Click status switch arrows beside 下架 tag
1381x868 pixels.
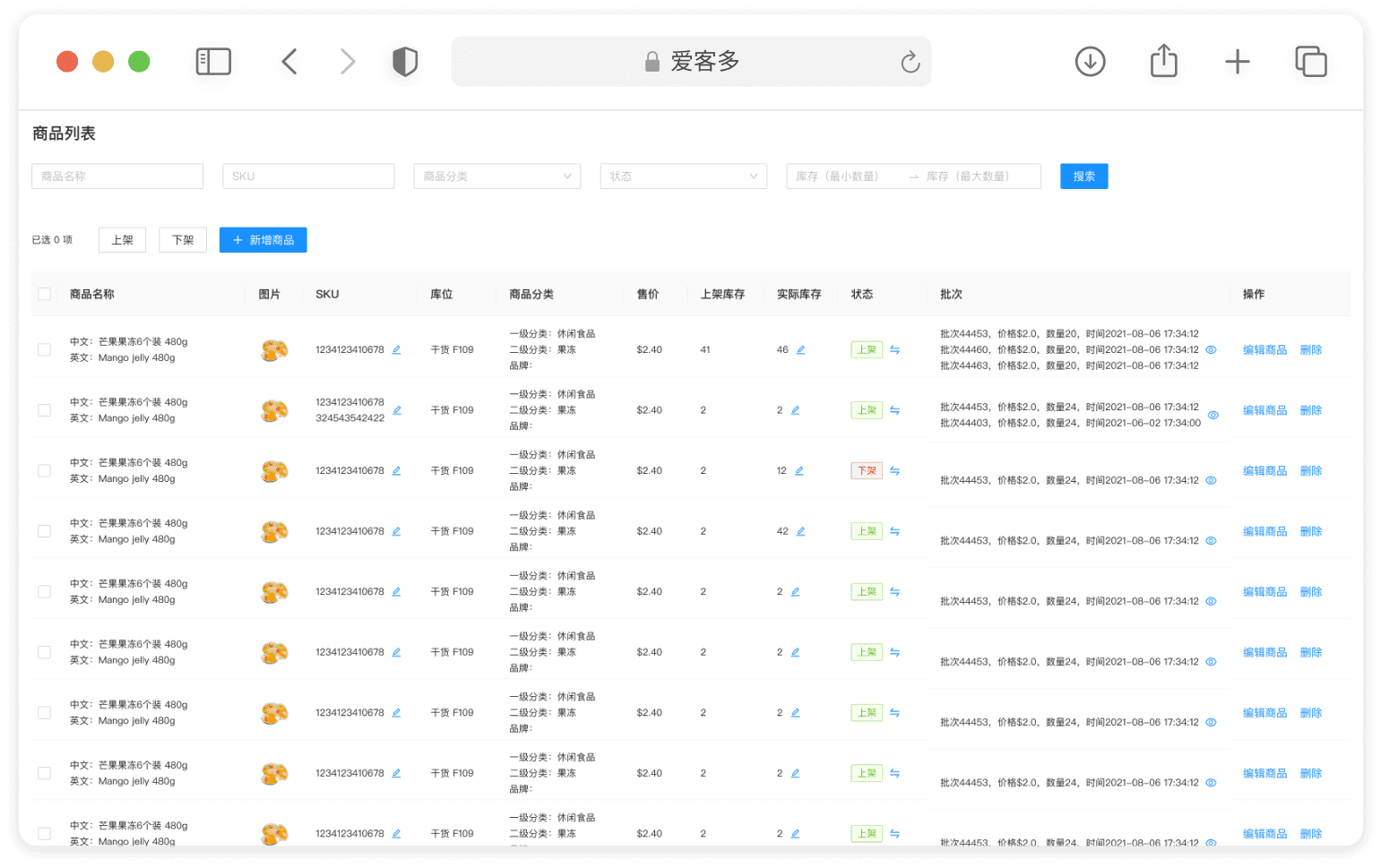tap(894, 471)
